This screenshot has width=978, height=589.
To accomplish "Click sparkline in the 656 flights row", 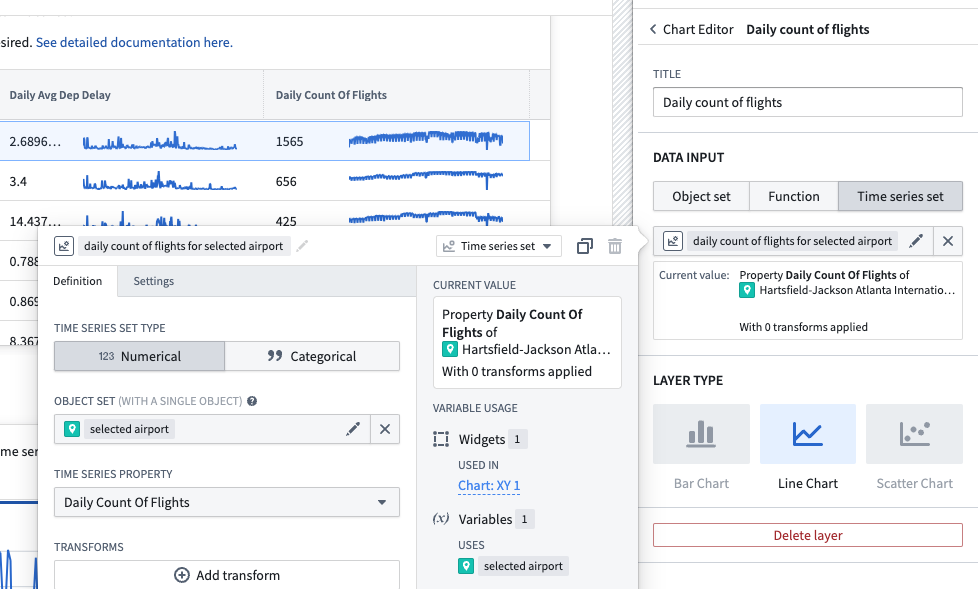I will pyautogui.click(x=426, y=180).
